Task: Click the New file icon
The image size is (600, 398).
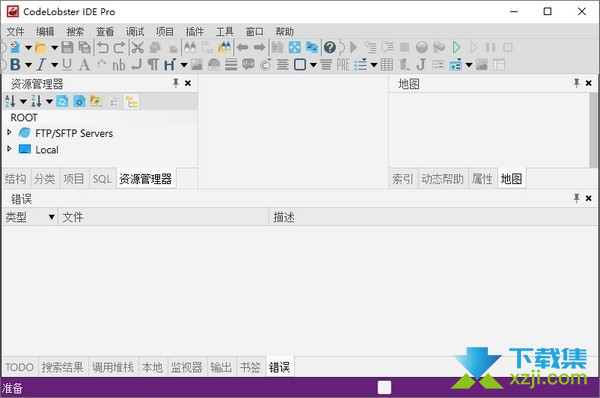Action: coord(15,47)
